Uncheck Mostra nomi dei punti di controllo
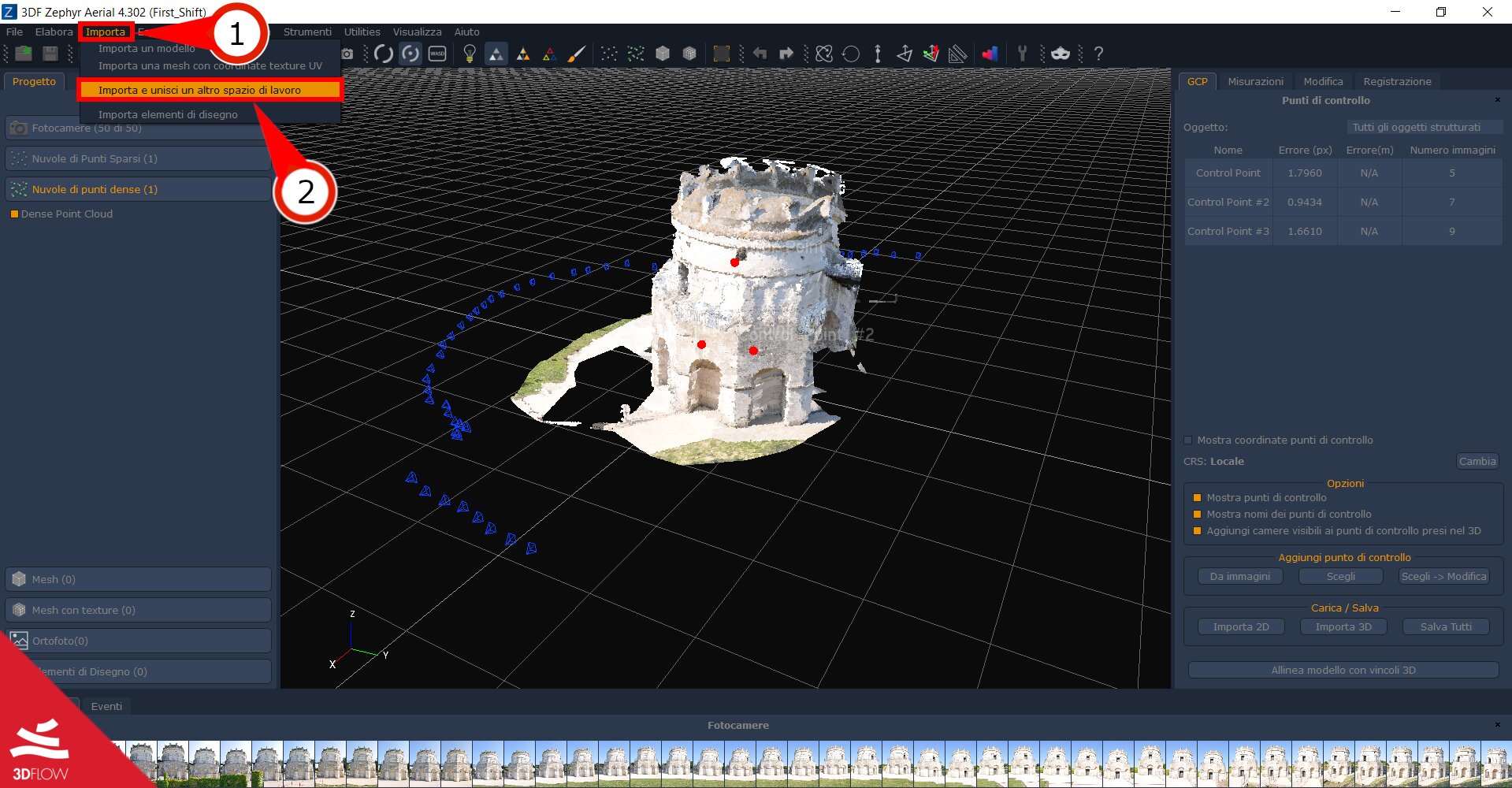Viewport: 1512px width, 788px height. pos(1198,514)
